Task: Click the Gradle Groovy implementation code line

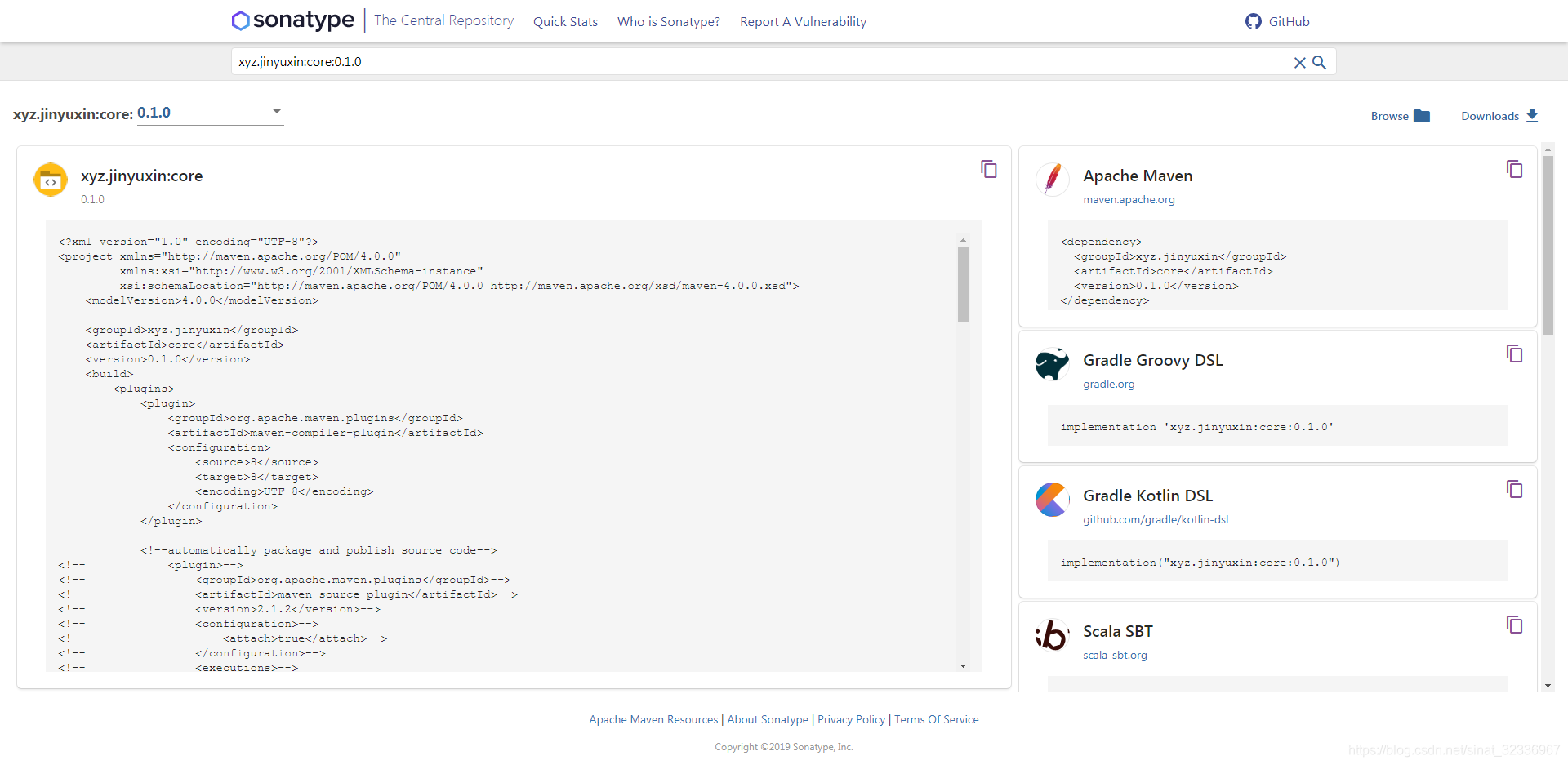Action: tap(1196, 427)
